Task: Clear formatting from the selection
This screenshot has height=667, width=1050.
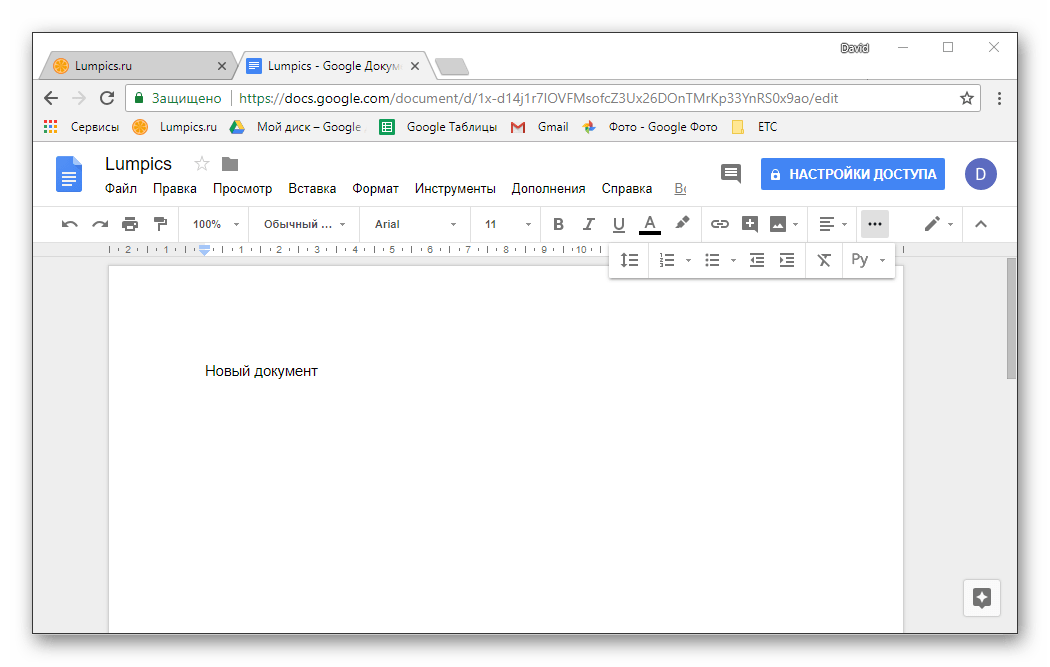Action: (x=824, y=261)
